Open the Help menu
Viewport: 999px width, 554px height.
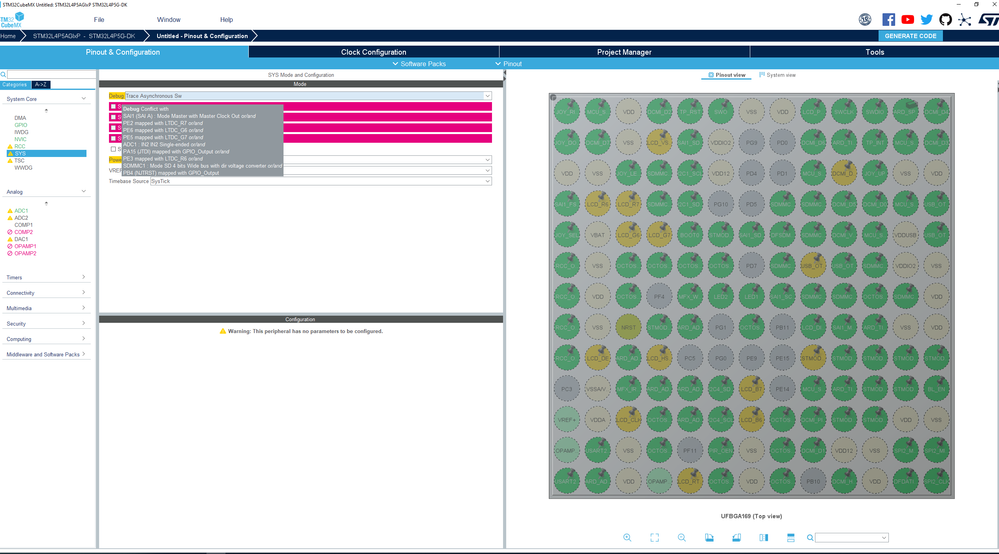226,20
